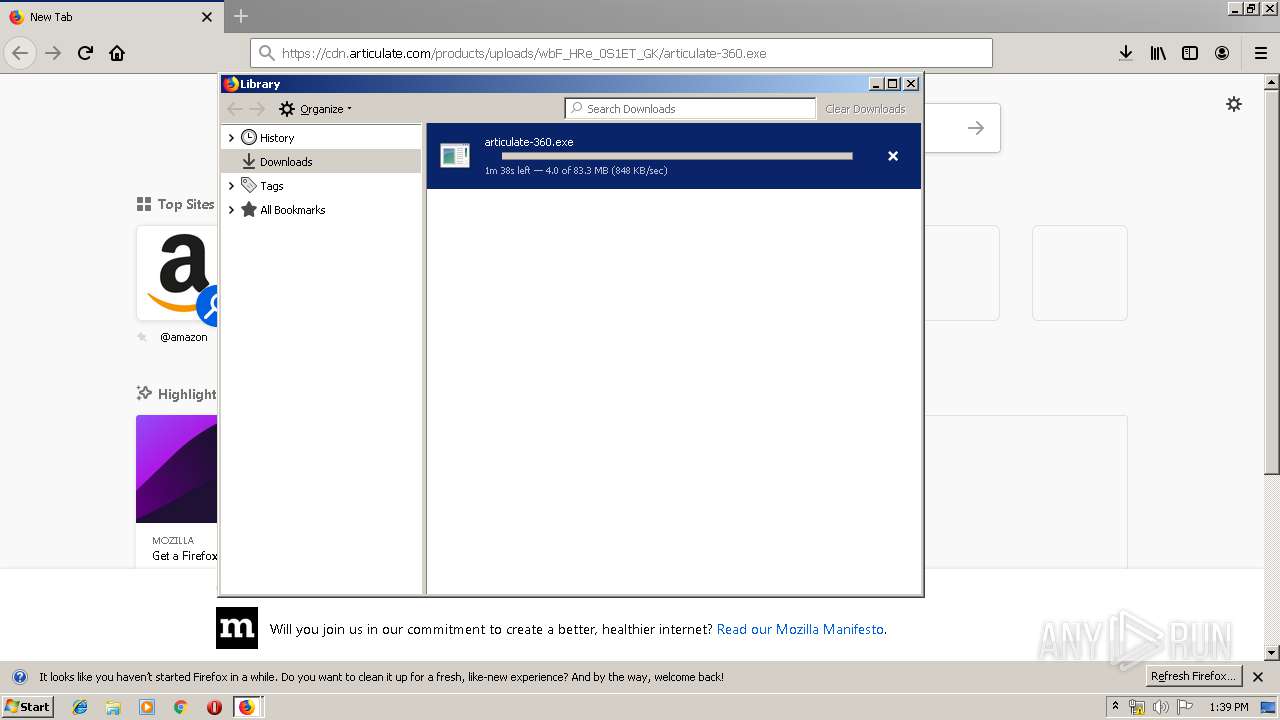Click the Mozilla 'm' logo
1280x720 pixels.
[237, 628]
